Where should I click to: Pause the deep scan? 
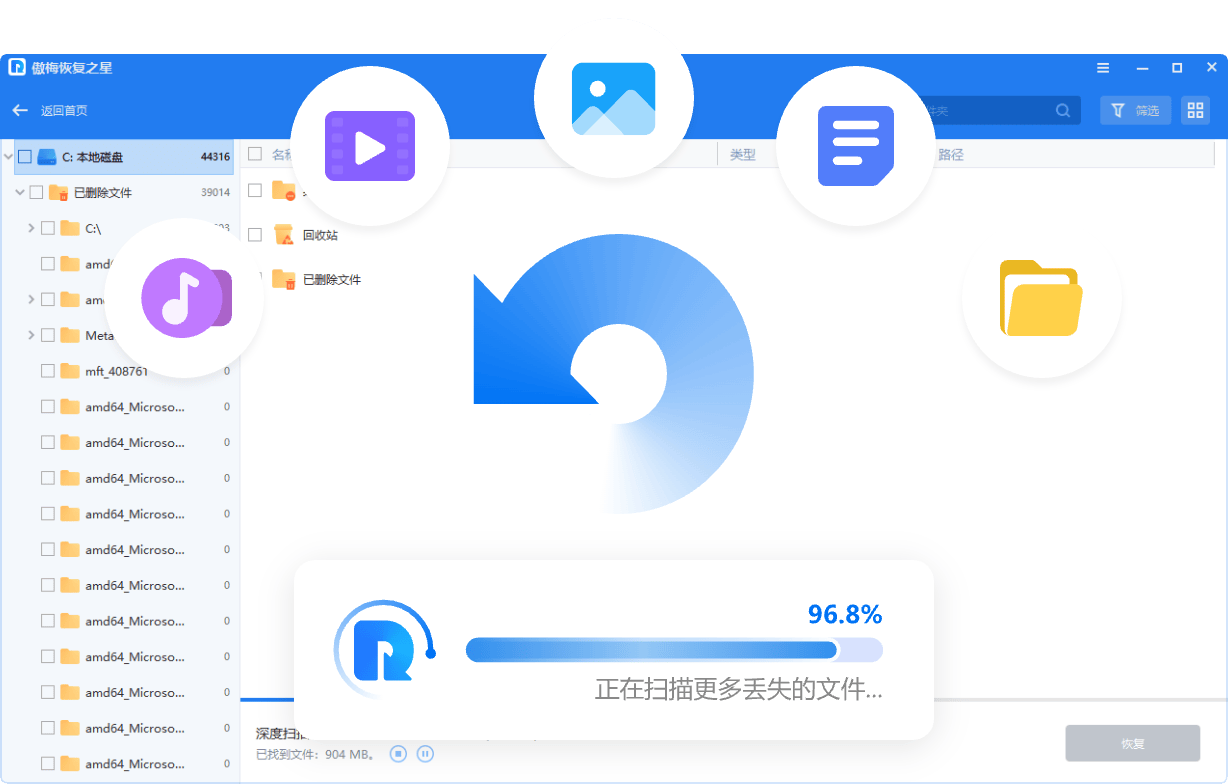click(x=425, y=753)
